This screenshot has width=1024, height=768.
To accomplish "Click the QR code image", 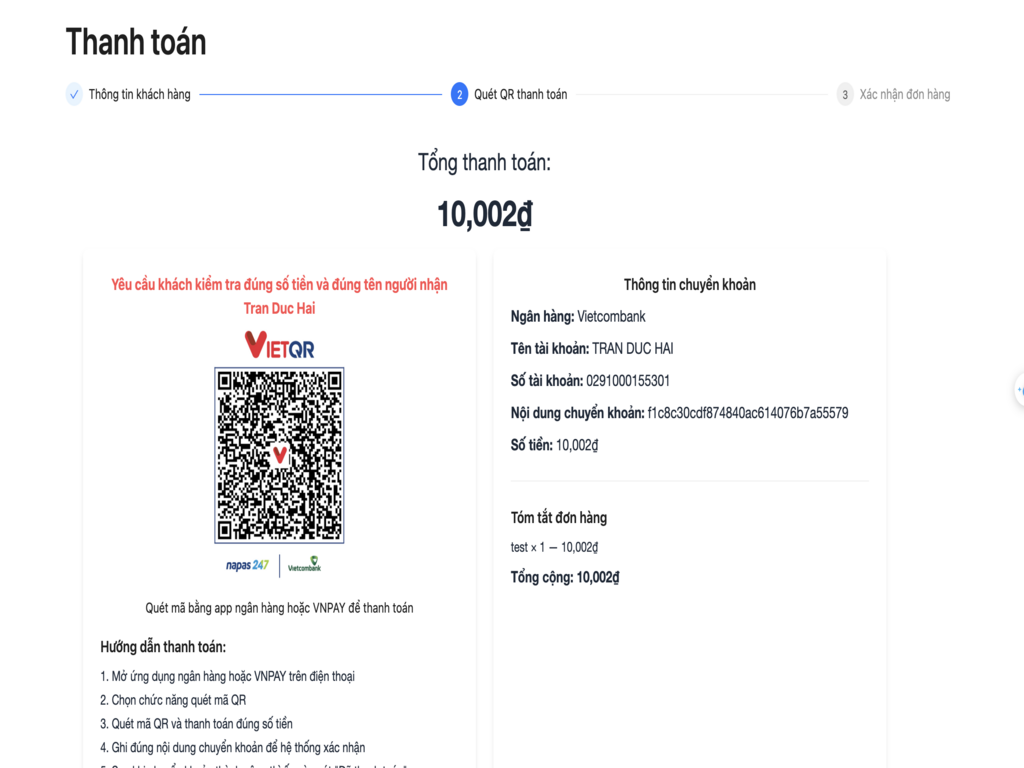I will click(x=280, y=455).
